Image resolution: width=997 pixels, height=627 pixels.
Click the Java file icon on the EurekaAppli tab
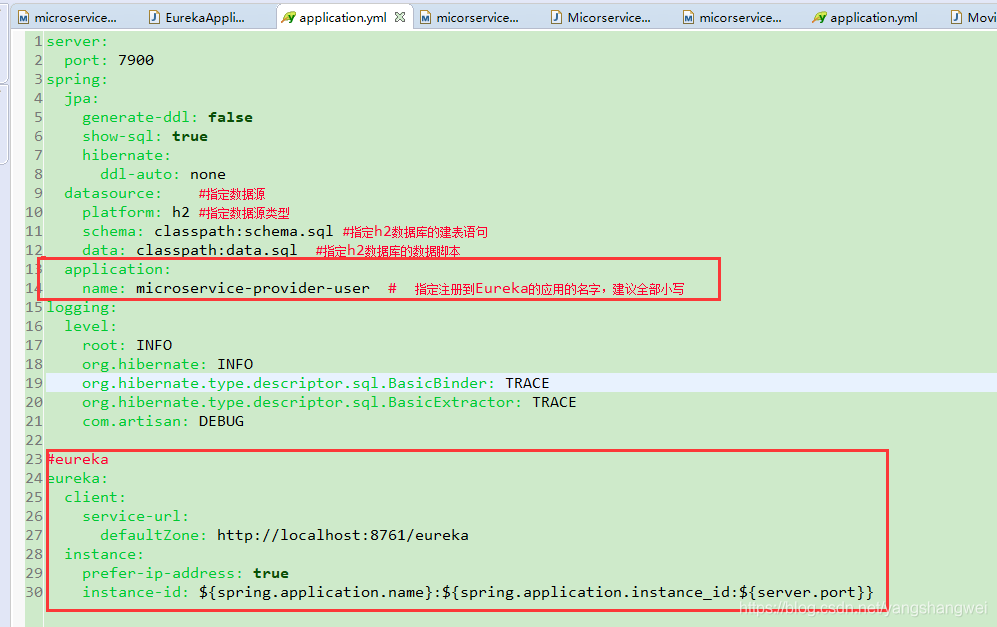click(153, 17)
